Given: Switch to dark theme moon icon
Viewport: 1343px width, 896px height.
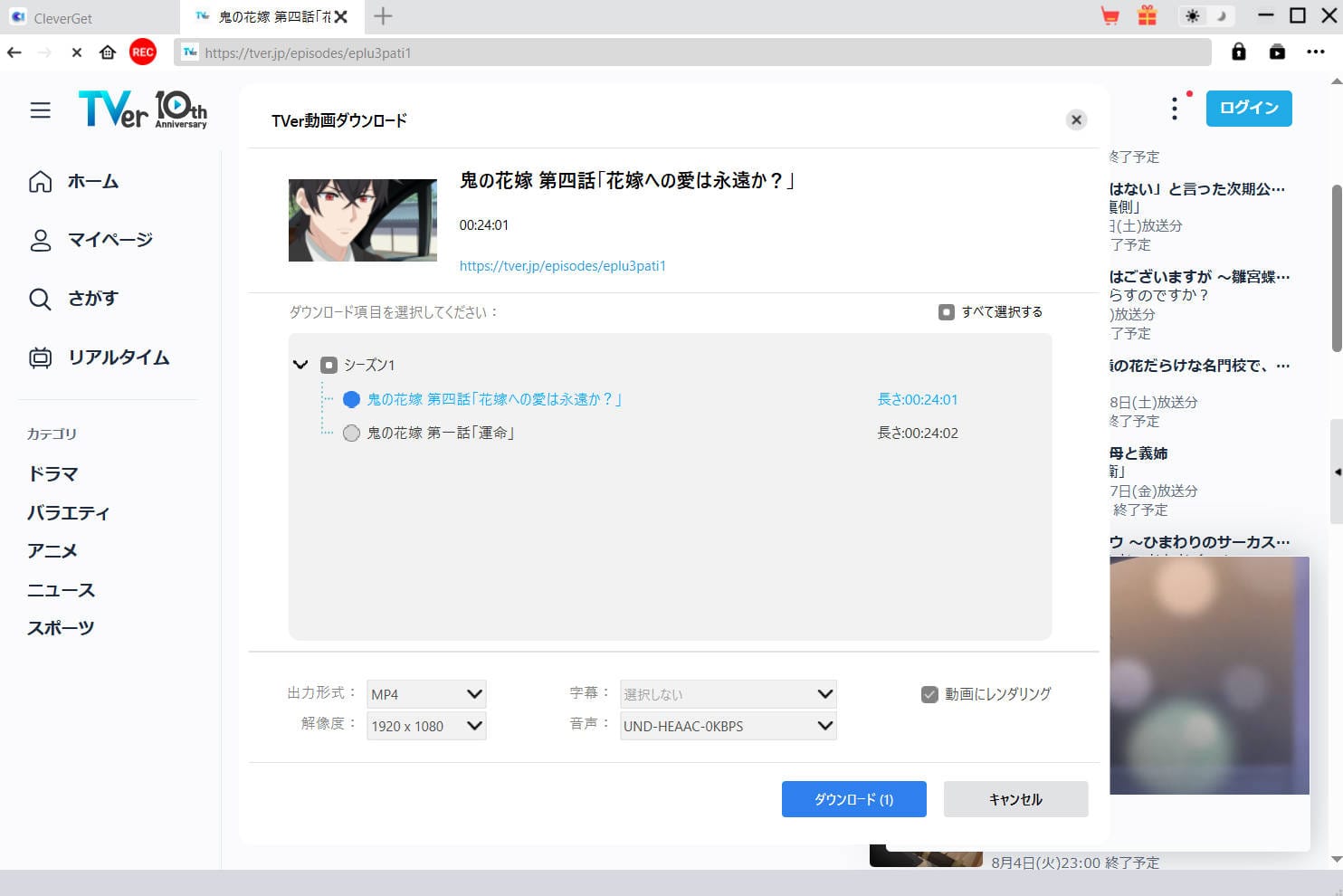Looking at the screenshot, I should pos(1222,16).
